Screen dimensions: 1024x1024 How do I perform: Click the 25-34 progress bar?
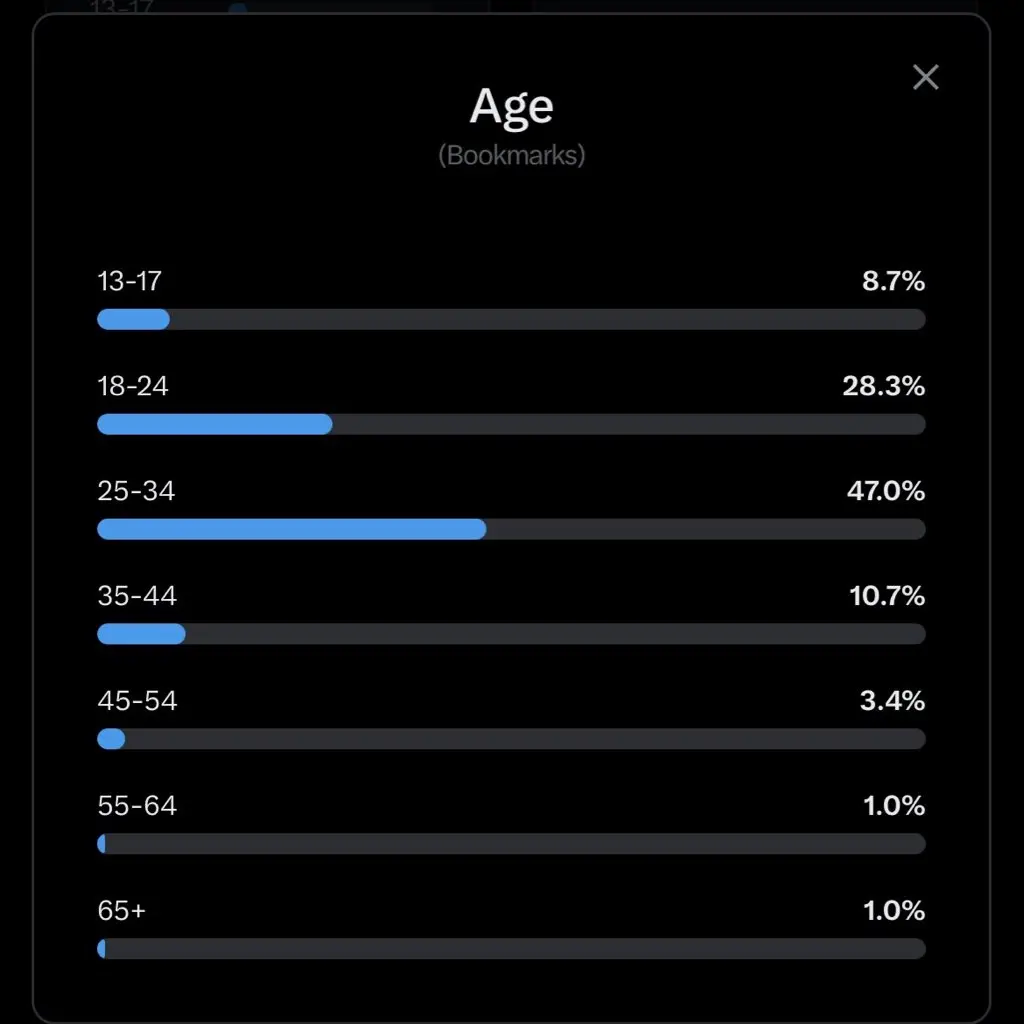click(511, 529)
